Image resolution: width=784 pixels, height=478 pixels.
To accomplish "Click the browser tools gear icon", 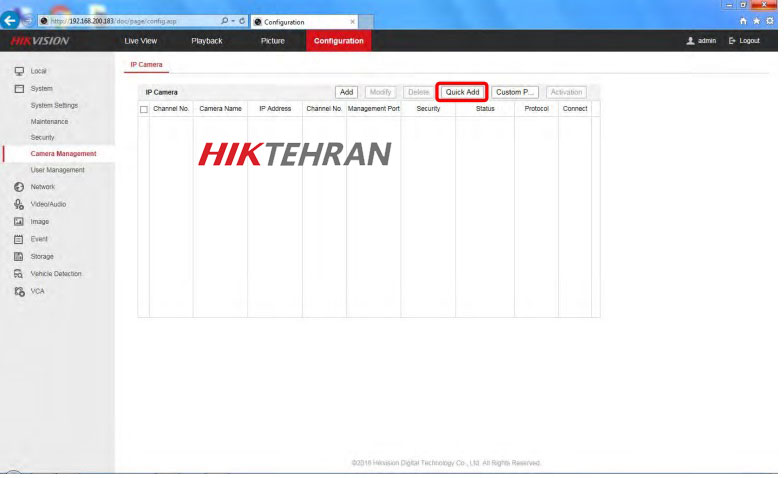I will tap(770, 21).
